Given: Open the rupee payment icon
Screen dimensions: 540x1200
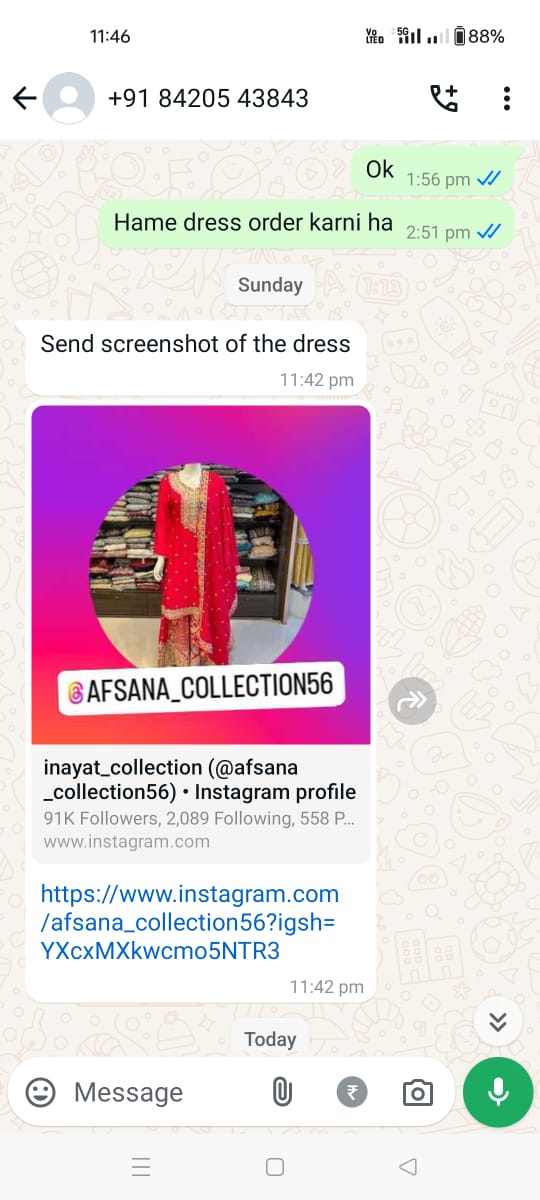Looking at the screenshot, I should [351, 1092].
